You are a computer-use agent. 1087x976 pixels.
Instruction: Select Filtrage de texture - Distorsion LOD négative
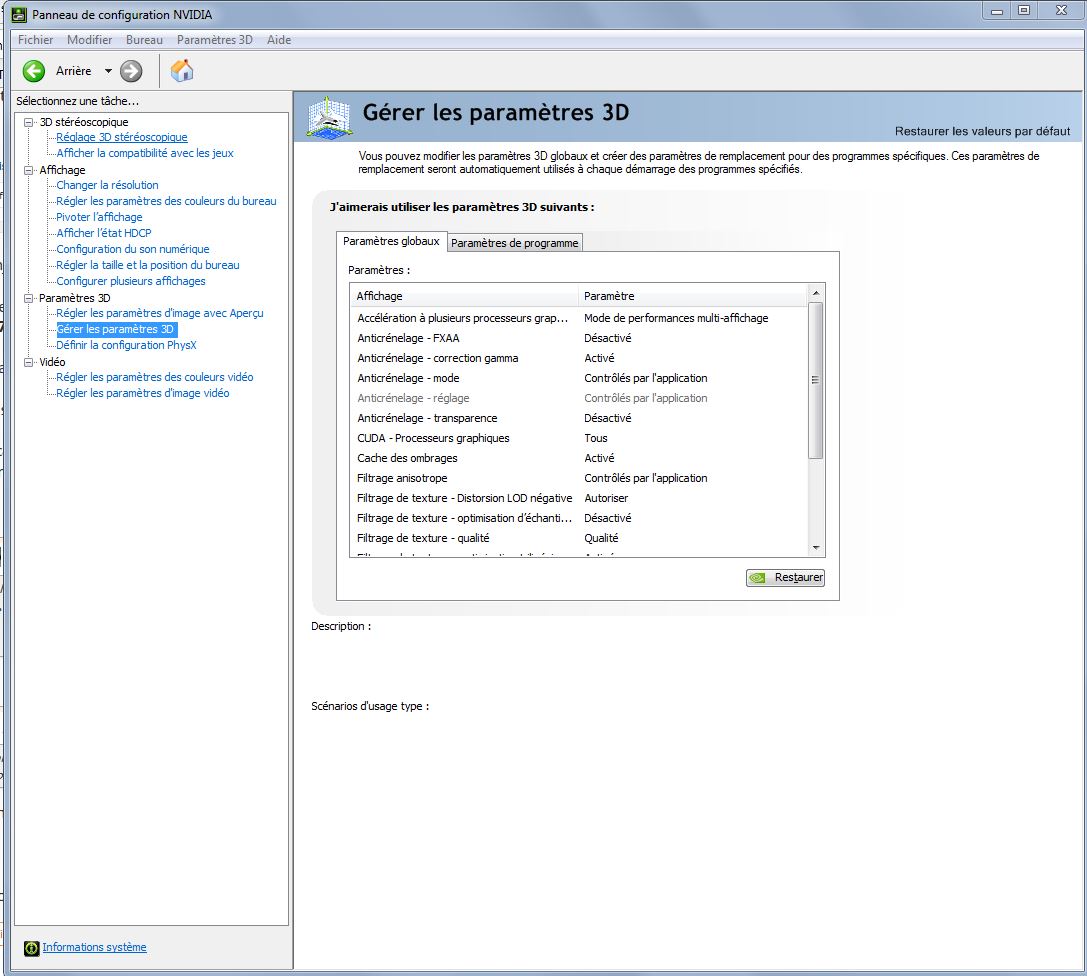pyautogui.click(x=580, y=498)
